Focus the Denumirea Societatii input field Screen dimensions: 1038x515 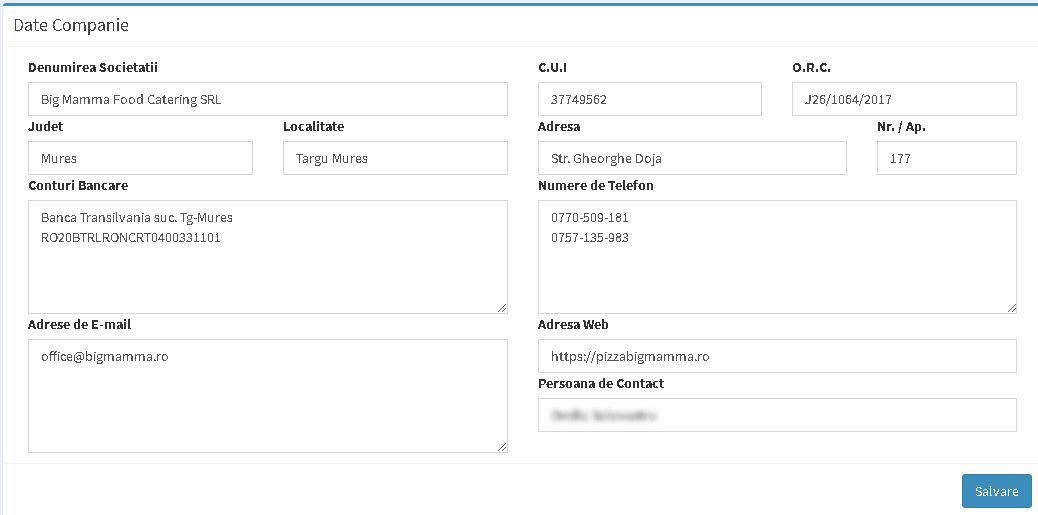tap(268, 99)
